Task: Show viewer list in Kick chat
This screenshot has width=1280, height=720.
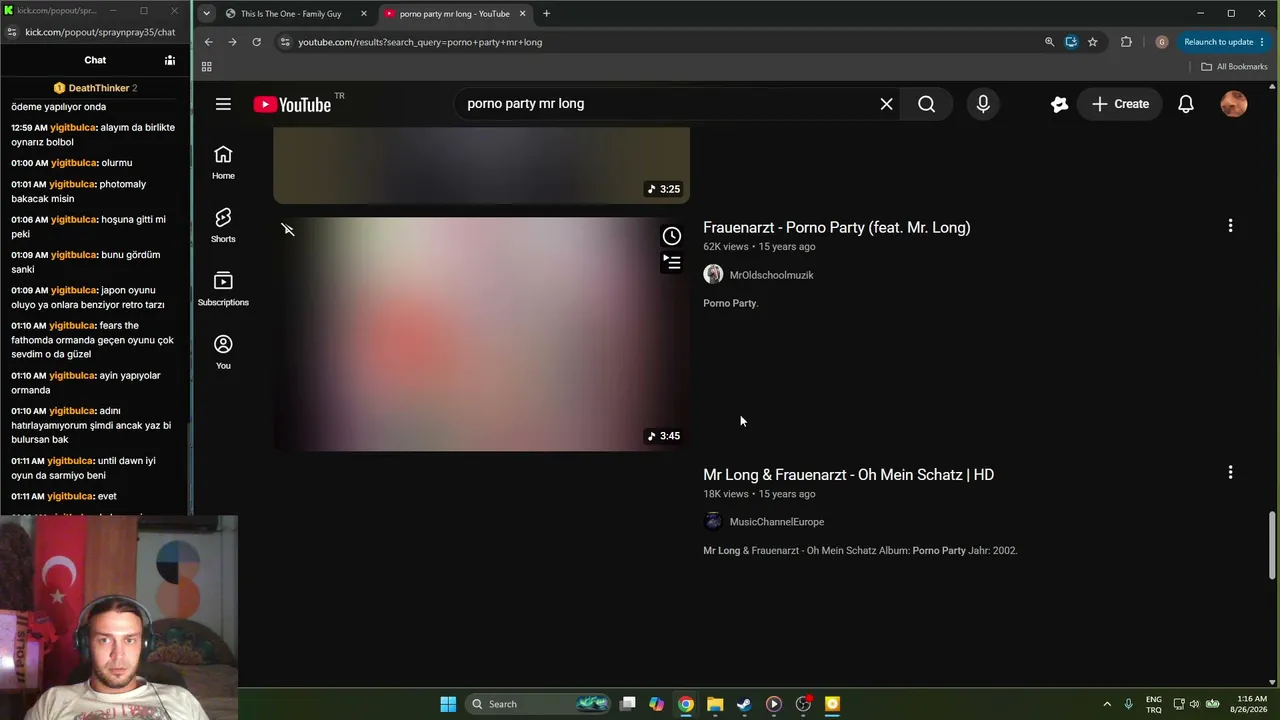Action: tap(170, 60)
